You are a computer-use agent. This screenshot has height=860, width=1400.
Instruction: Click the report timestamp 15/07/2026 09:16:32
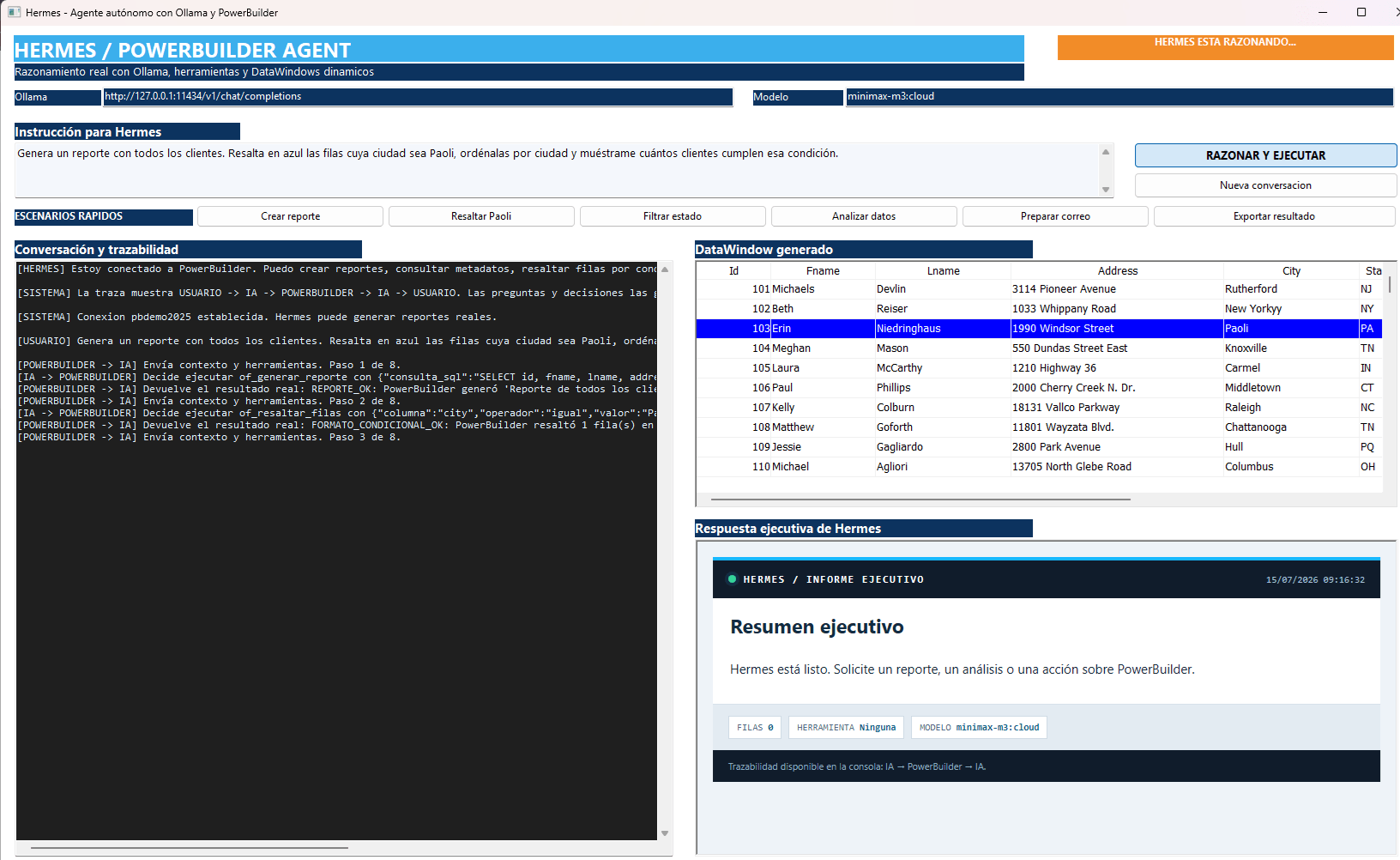click(x=1315, y=580)
